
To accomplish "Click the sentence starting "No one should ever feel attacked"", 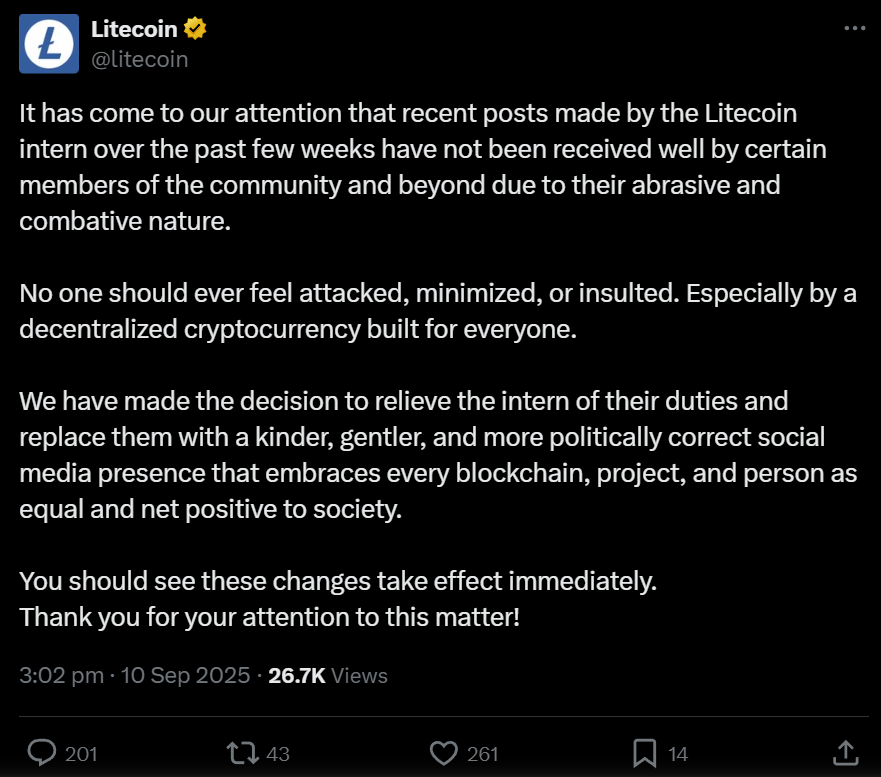I will coord(438,311).
